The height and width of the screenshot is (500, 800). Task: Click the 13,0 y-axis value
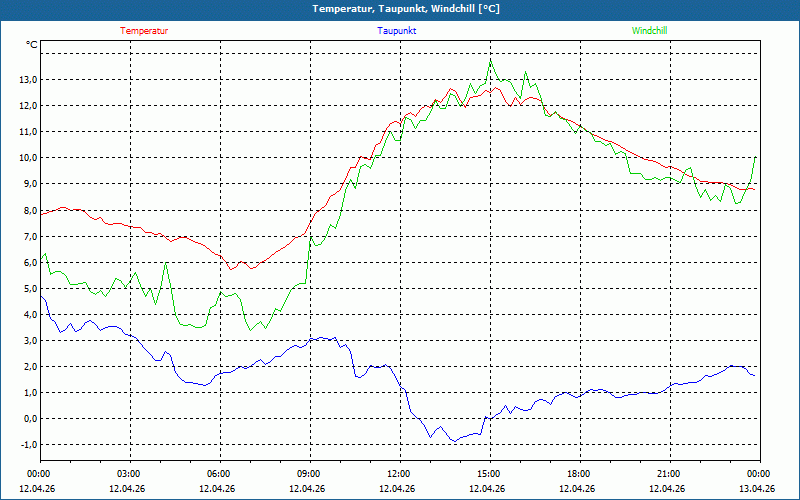pos(28,80)
